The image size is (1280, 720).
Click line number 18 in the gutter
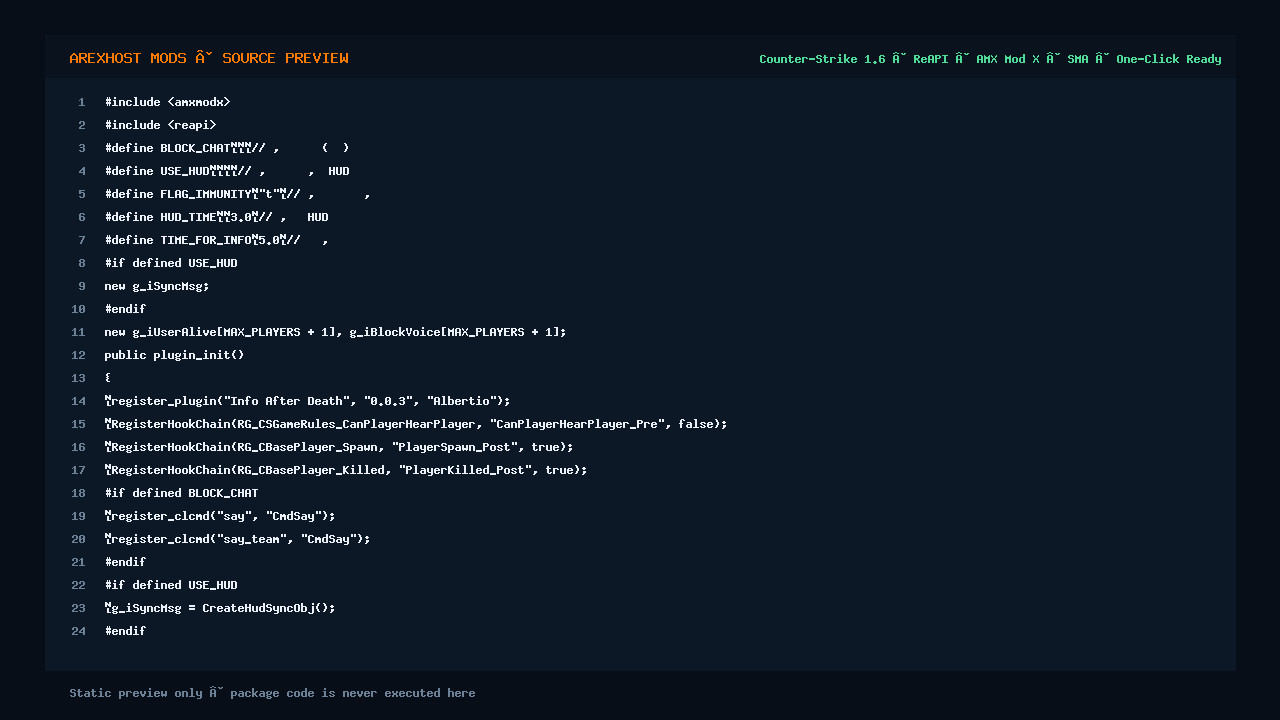pos(79,493)
